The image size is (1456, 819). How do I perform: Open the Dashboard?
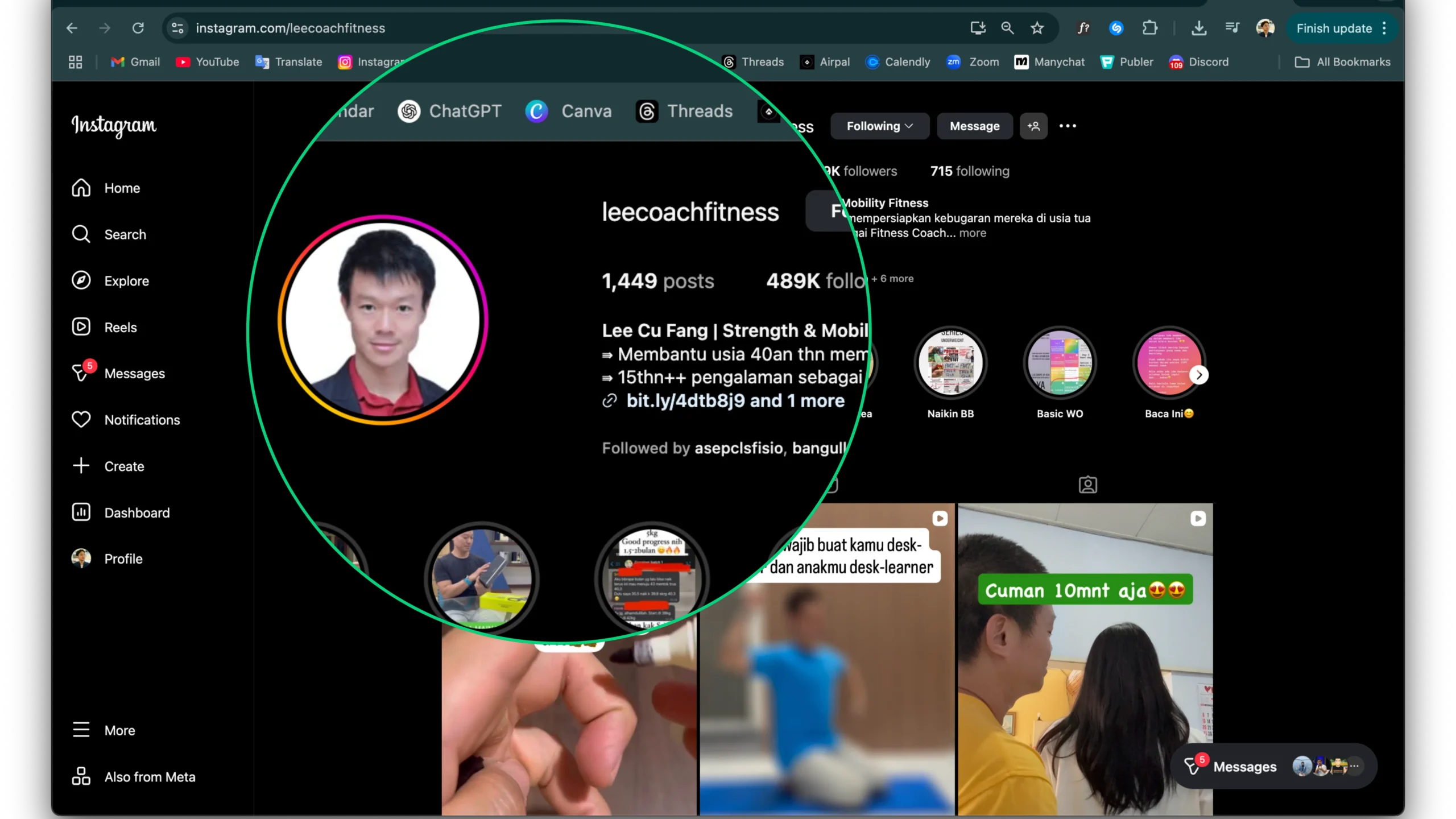point(121,512)
